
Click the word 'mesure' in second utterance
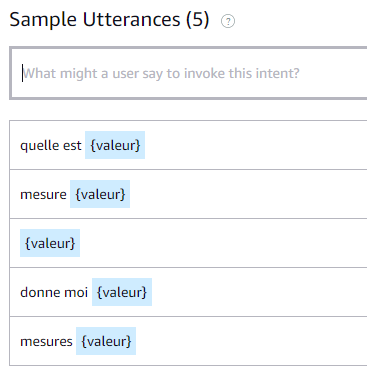pos(43,194)
